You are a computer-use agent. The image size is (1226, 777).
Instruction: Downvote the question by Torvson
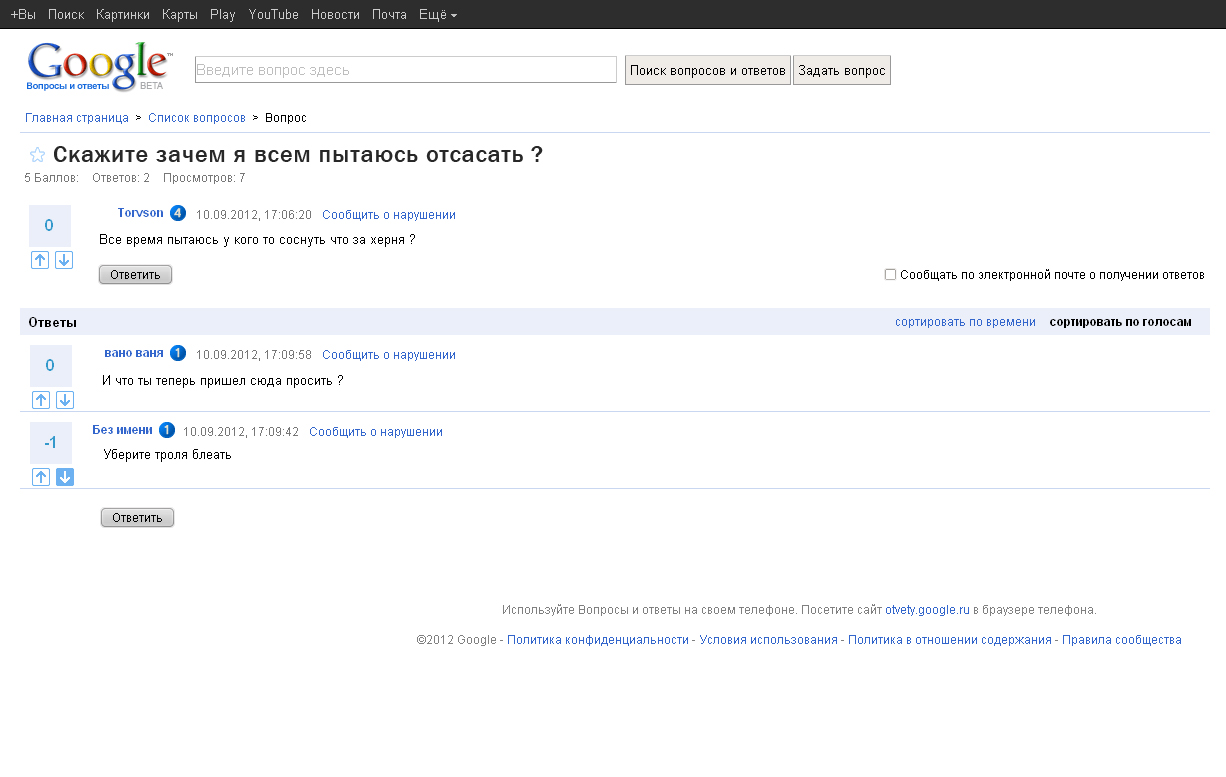click(64, 260)
